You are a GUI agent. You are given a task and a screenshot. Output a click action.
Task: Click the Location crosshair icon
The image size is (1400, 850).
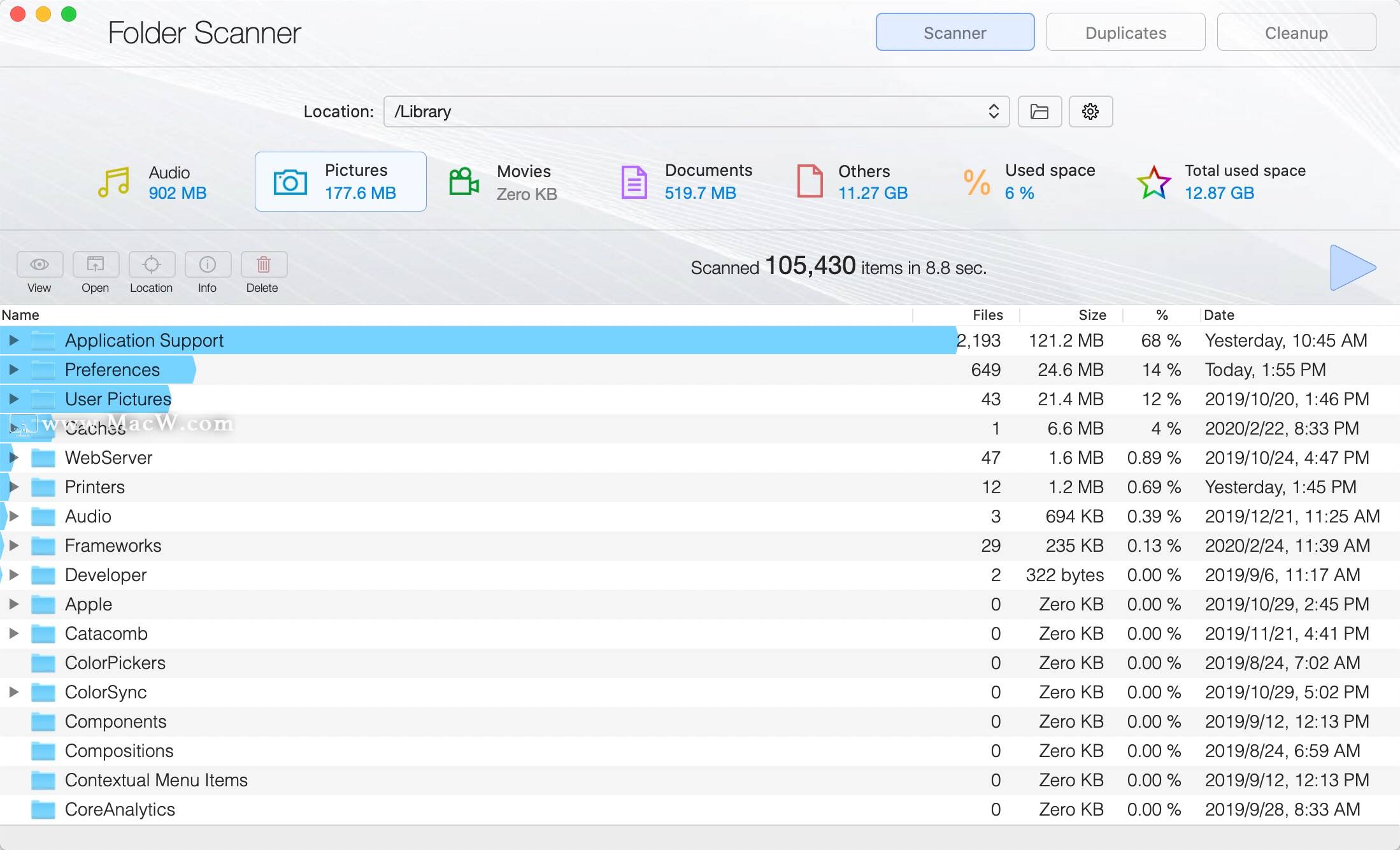[x=152, y=264]
